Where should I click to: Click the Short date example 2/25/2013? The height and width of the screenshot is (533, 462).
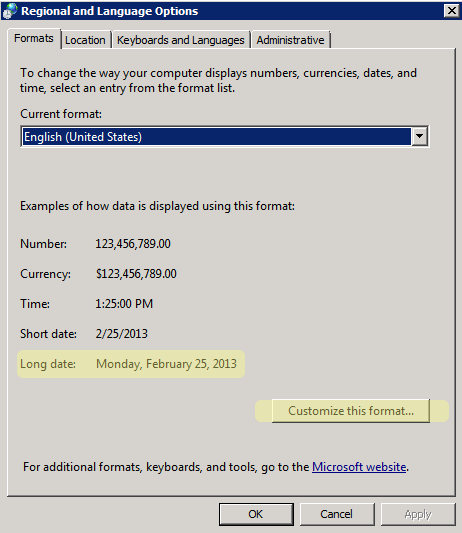coord(122,333)
